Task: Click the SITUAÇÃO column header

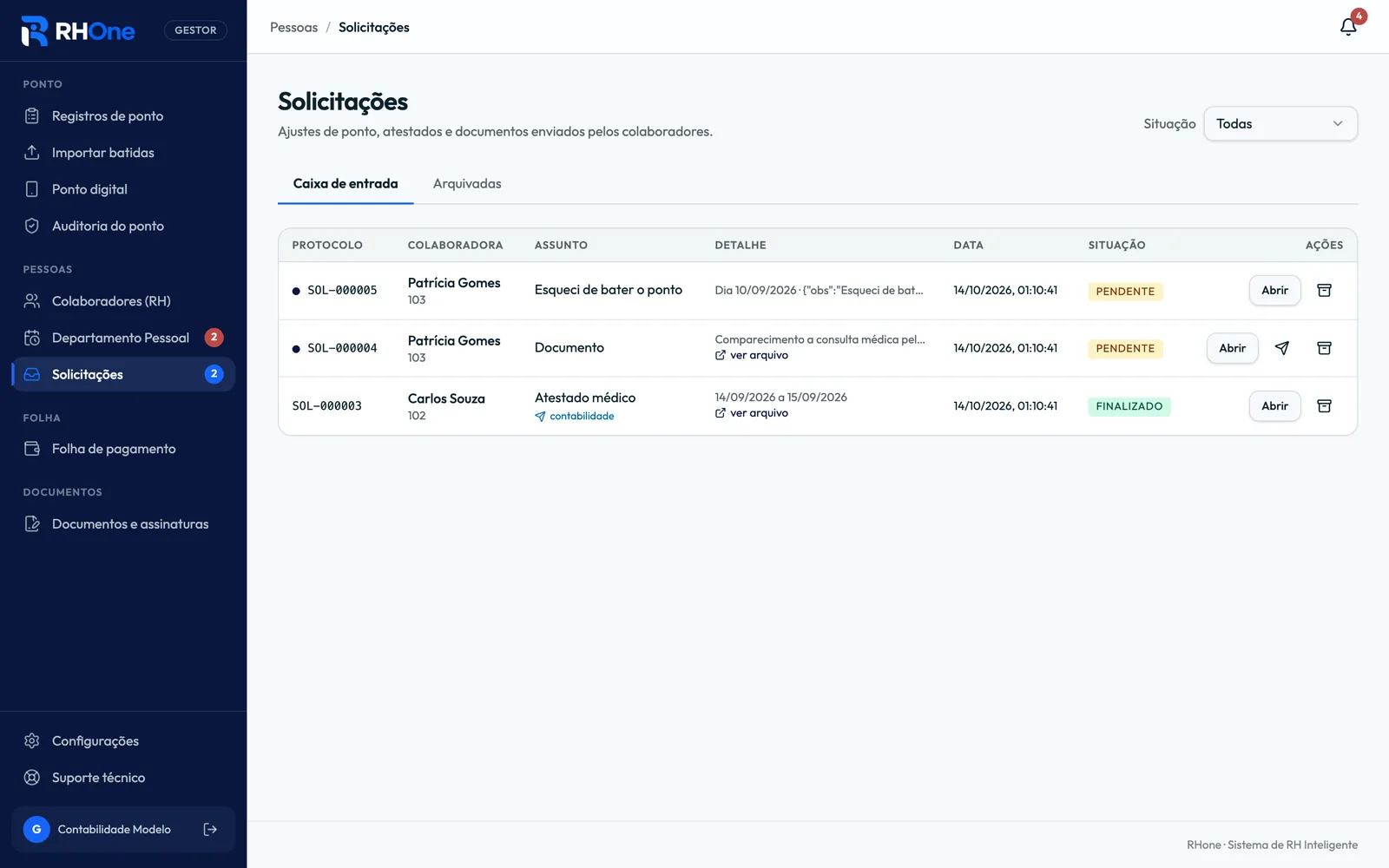Action: (x=1116, y=245)
